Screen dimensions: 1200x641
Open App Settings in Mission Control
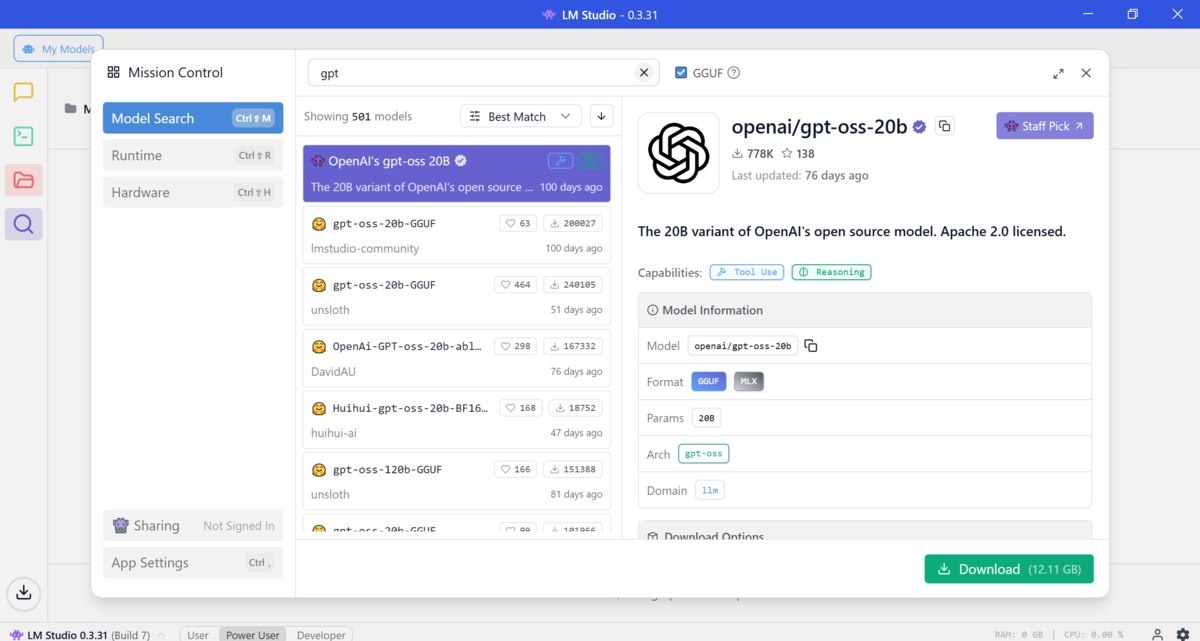point(193,562)
